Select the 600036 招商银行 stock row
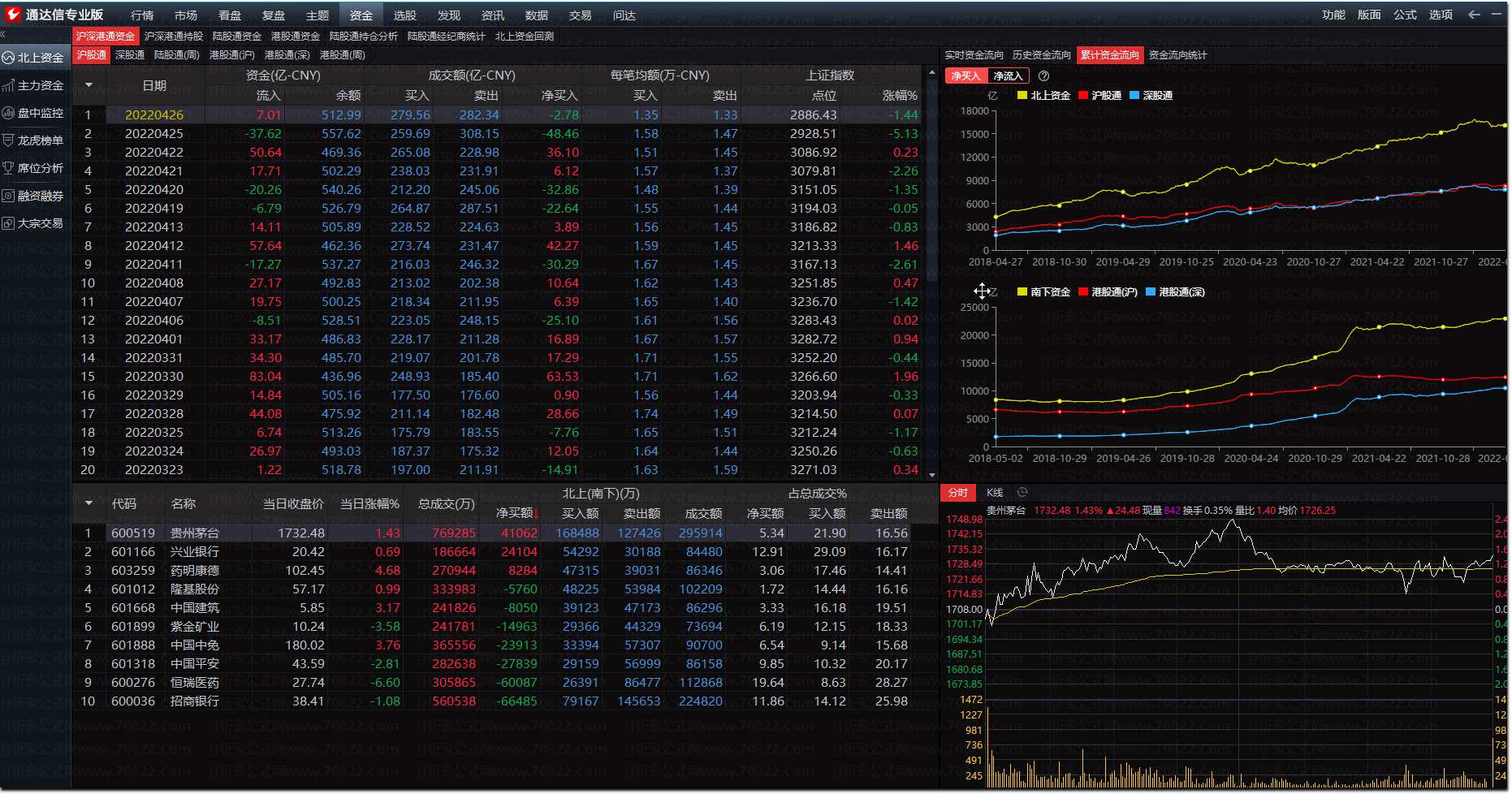Viewport: 1512px width, 794px height. click(x=492, y=701)
